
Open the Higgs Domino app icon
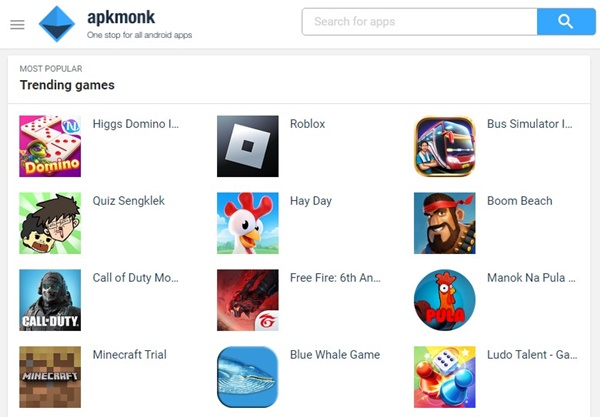50,146
